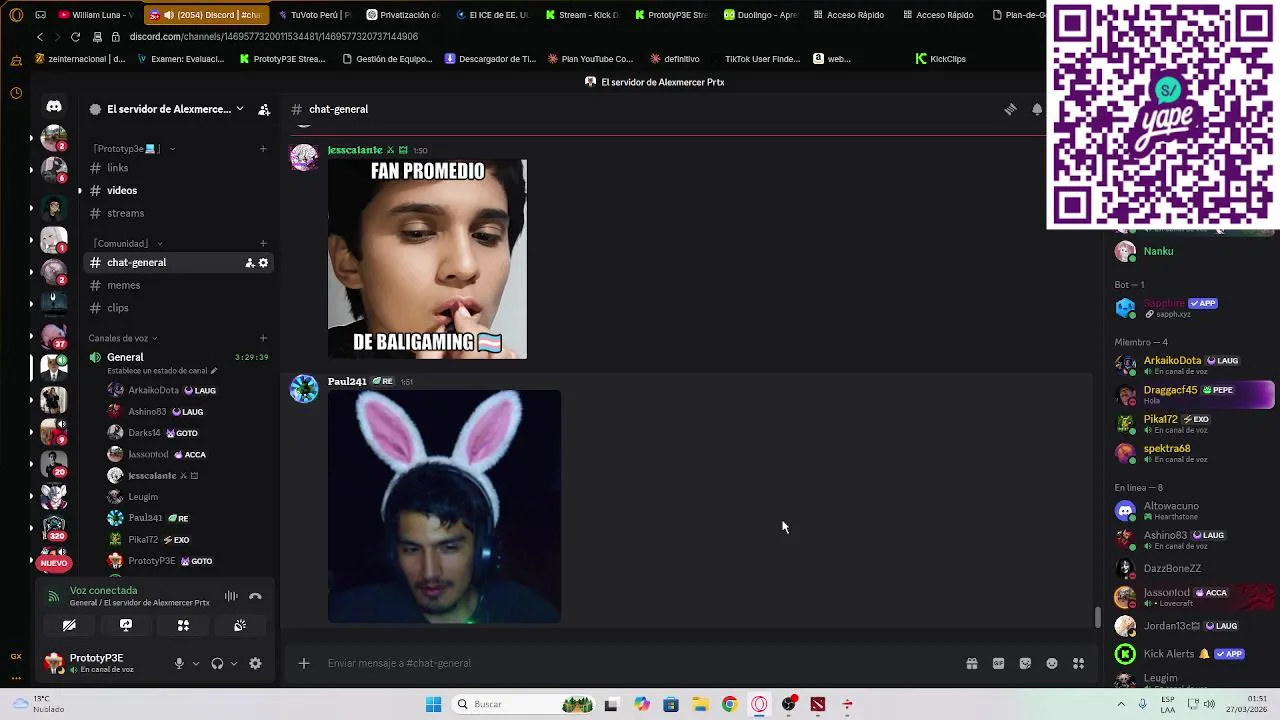Open Paul241's bunny ears image
Viewport: 1280px width, 720px height.
tap(444, 507)
